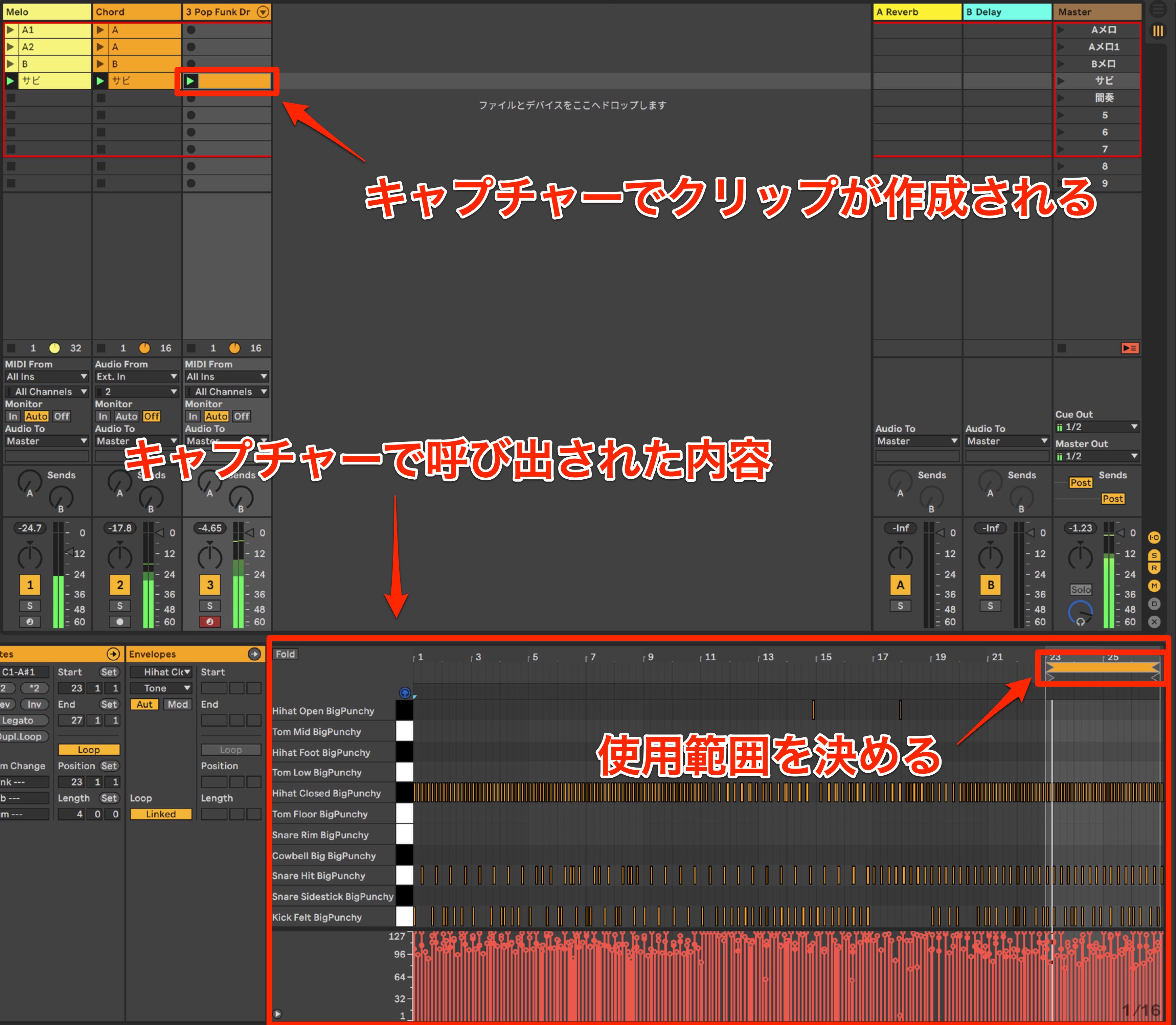The width and height of the screenshot is (1176, 1025).
Task: Open A Reverb Audio To Master dropdown
Action: (917, 441)
